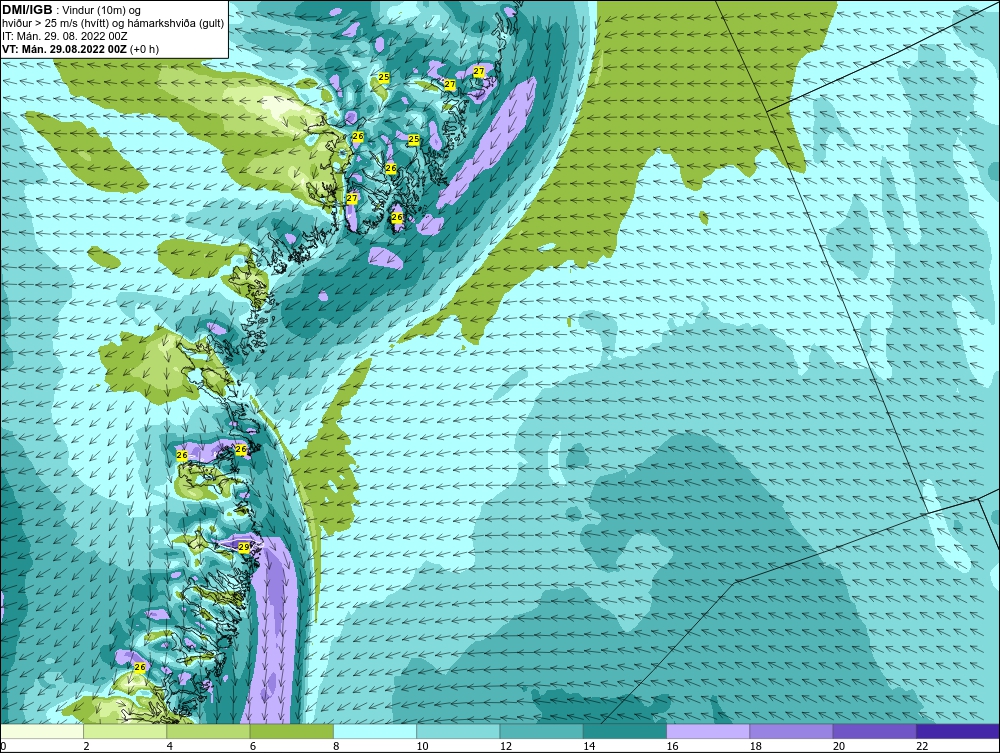Image resolution: width=1000 pixels, height=753 pixels.
Task: Click the legend scale number '2'
Action: click(86, 747)
